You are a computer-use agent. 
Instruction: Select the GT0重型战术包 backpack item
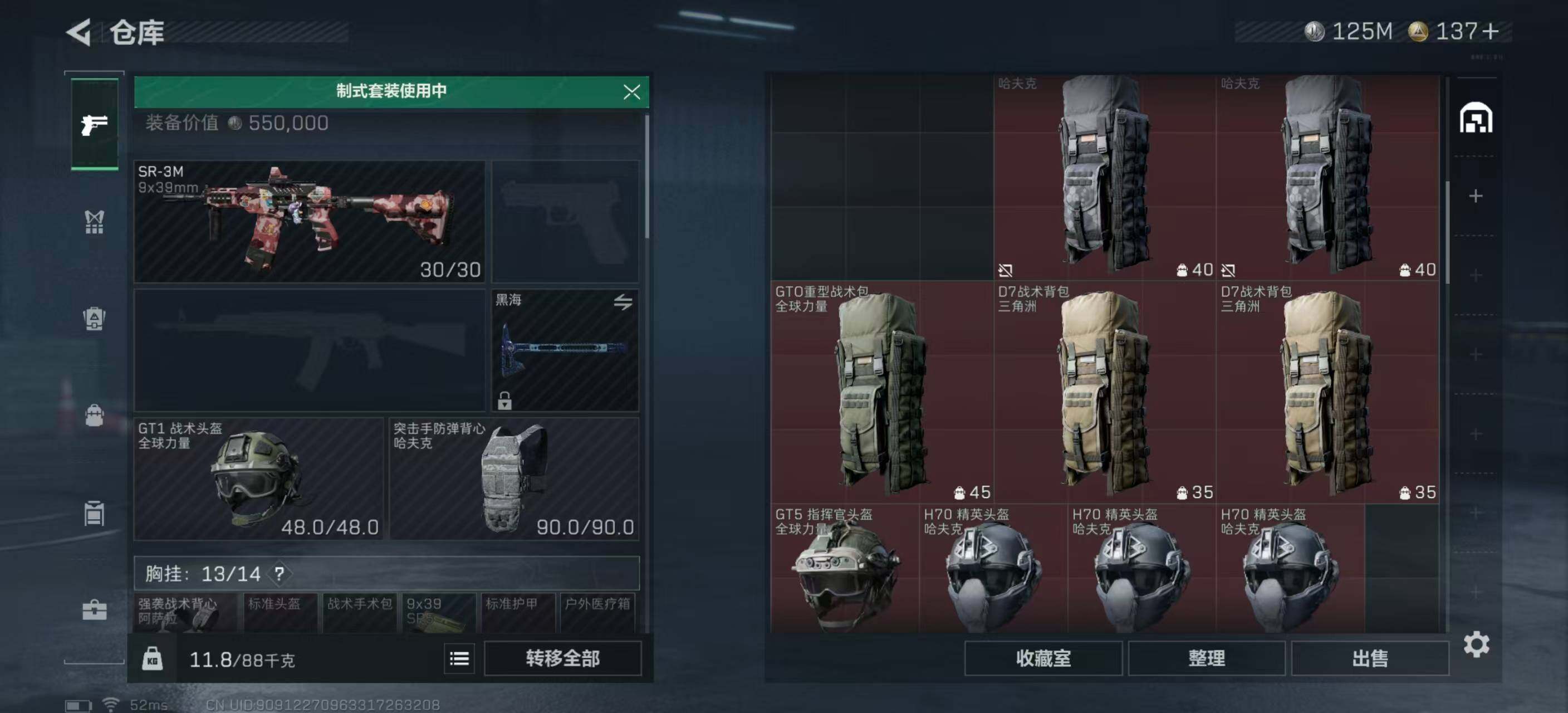click(x=882, y=392)
